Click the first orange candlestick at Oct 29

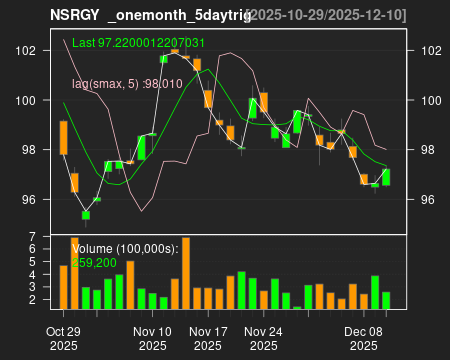coord(63,138)
